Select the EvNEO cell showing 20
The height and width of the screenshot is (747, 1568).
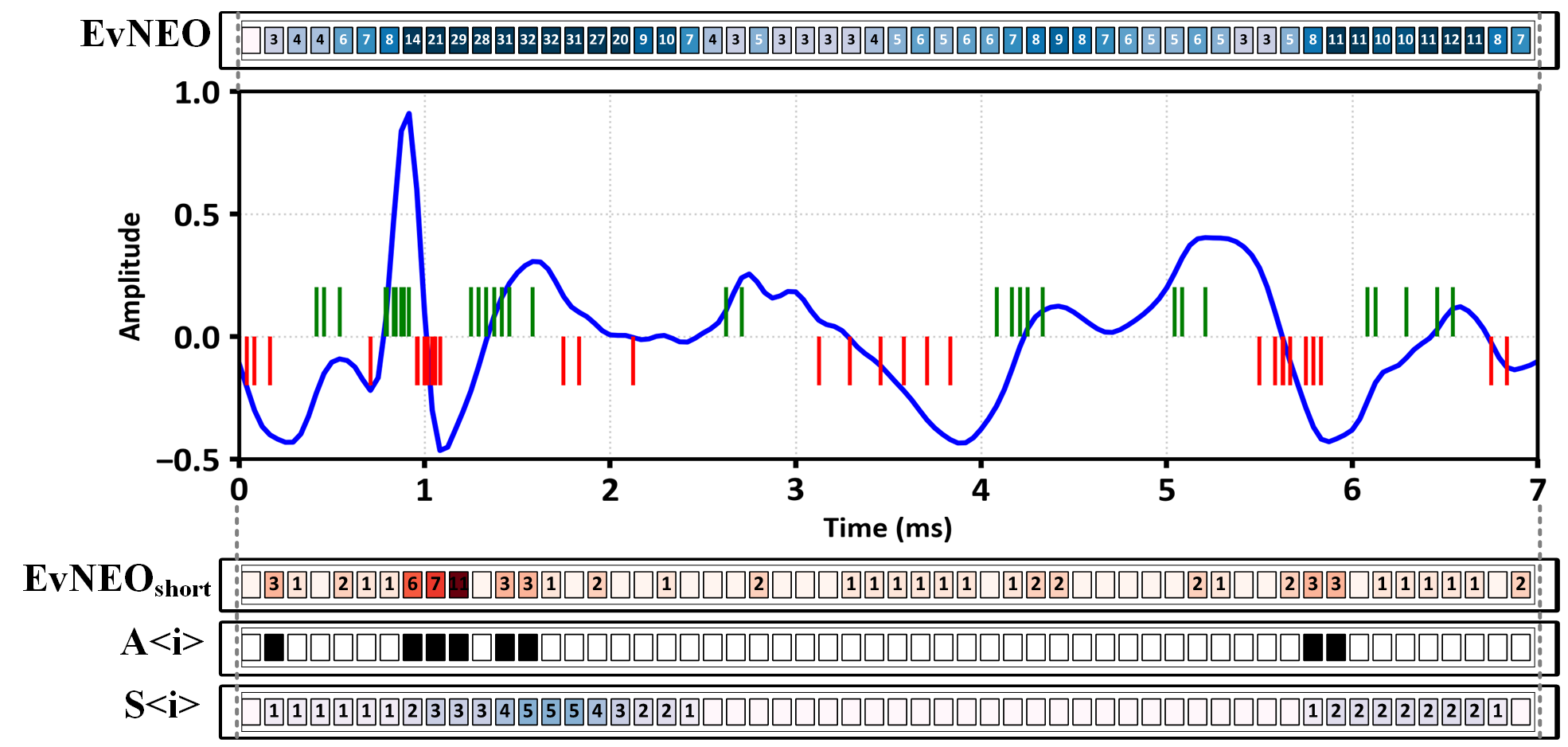point(620,40)
